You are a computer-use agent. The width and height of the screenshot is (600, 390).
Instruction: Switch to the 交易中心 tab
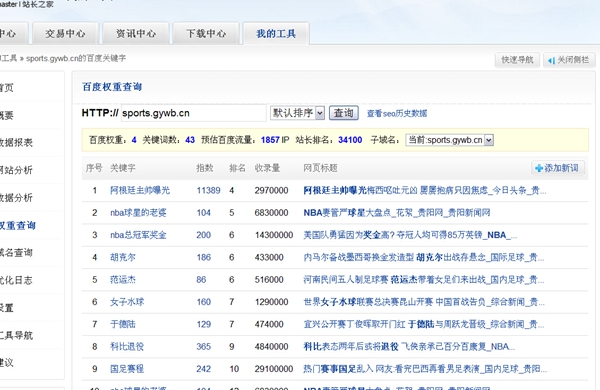(65, 34)
